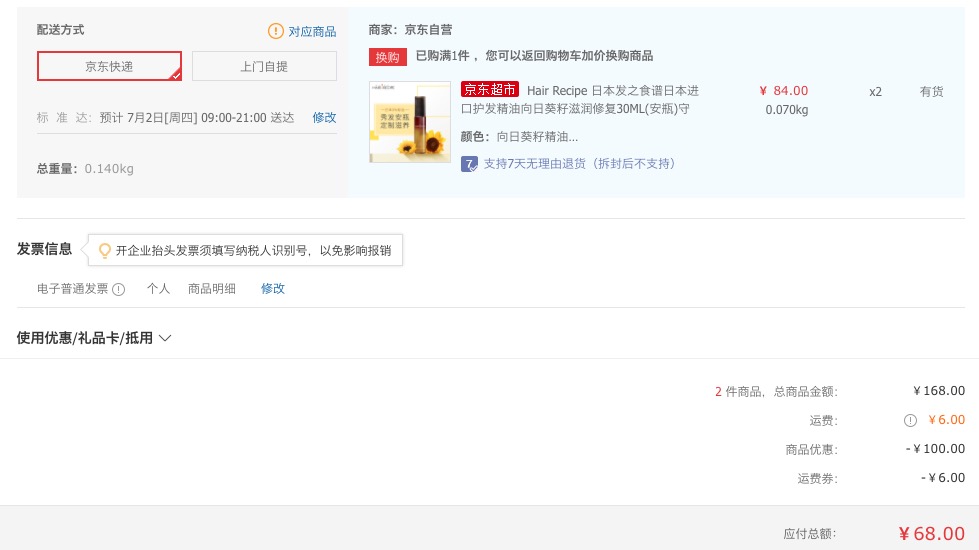Click the 个人 invoice title text
Image resolution: width=979 pixels, height=550 pixels.
159,288
